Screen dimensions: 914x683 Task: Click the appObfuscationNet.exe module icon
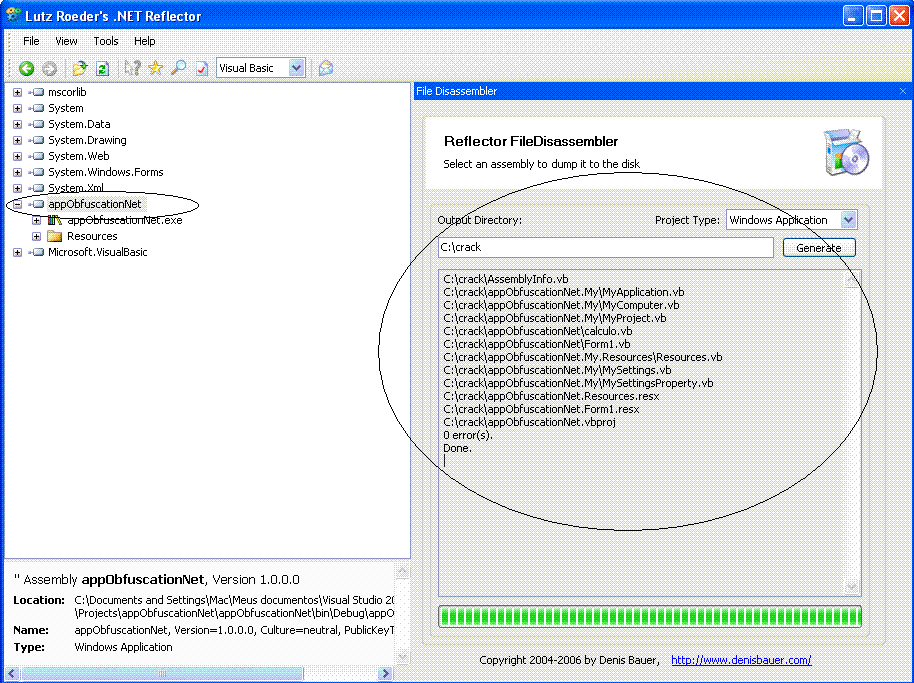55,220
